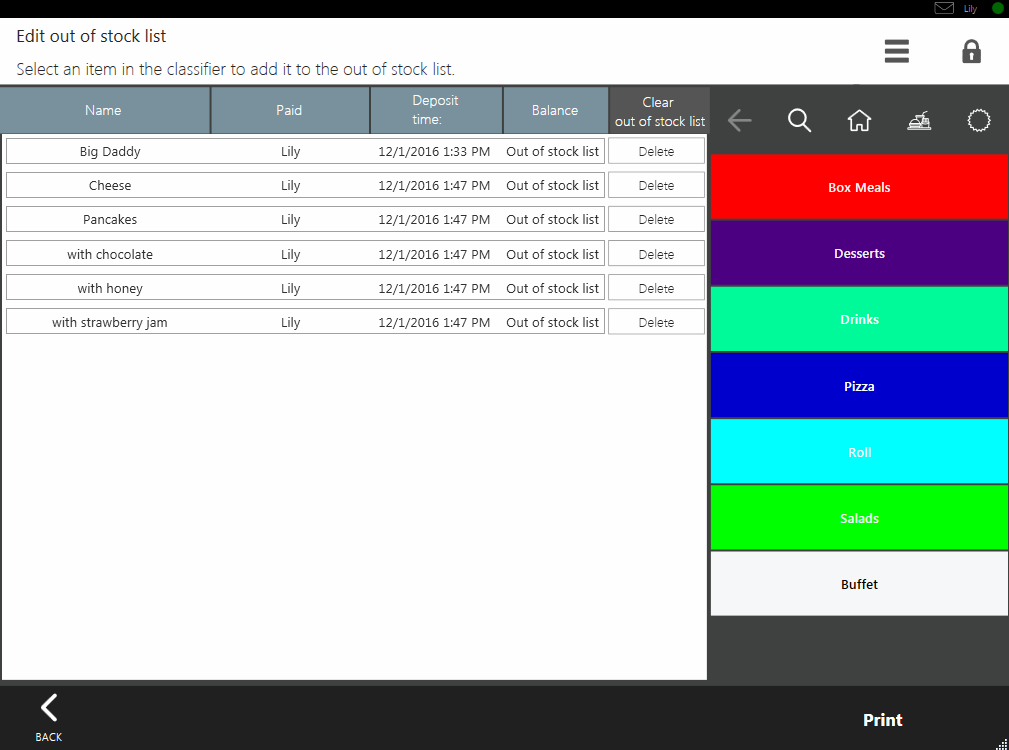The width and height of the screenshot is (1009, 750).
Task: Open the Desserts category
Action: pos(859,253)
